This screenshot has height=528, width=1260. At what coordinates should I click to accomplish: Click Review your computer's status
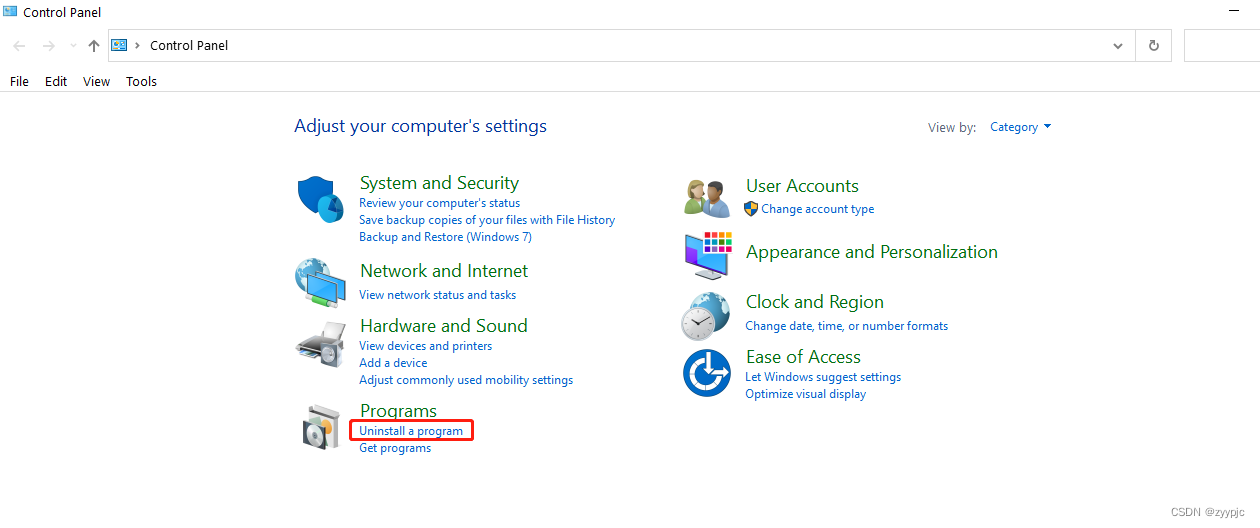click(440, 203)
